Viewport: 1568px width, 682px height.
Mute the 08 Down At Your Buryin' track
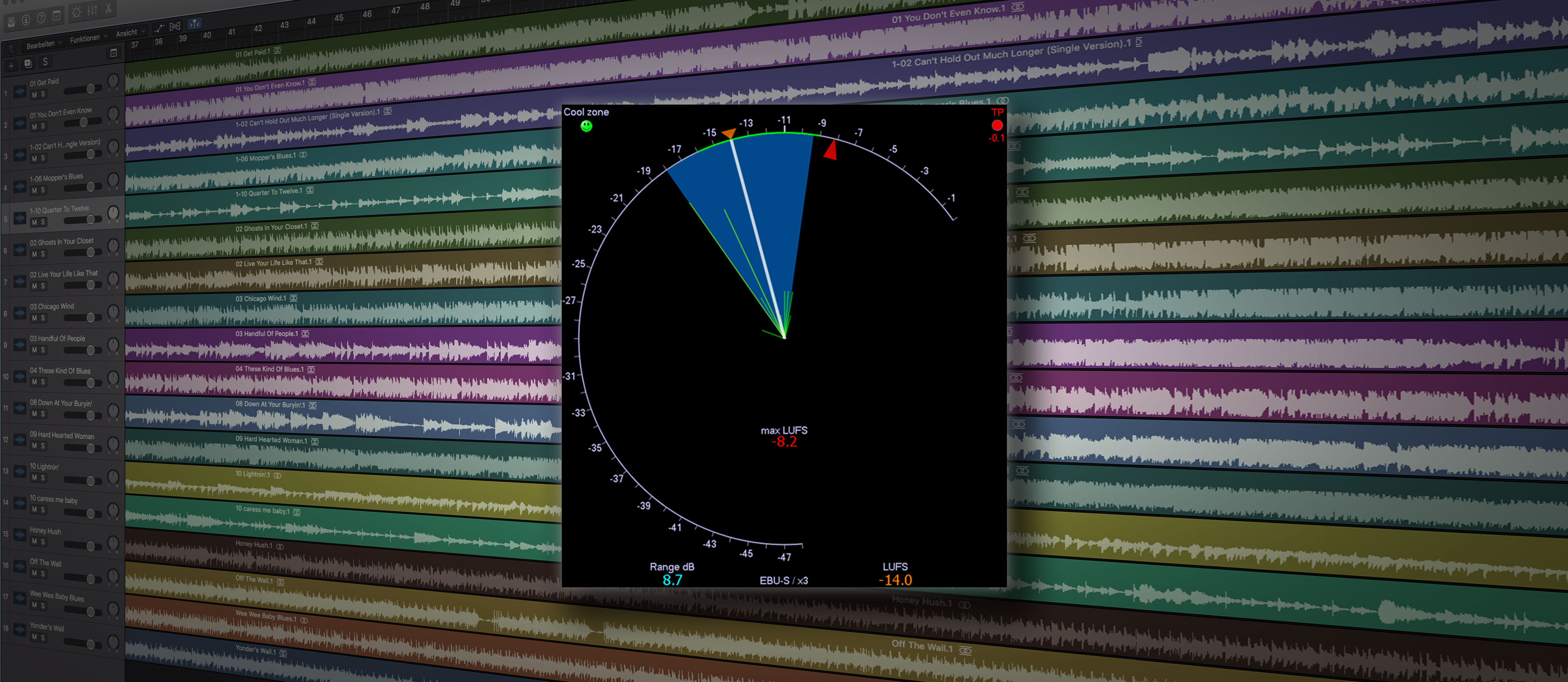click(x=34, y=414)
